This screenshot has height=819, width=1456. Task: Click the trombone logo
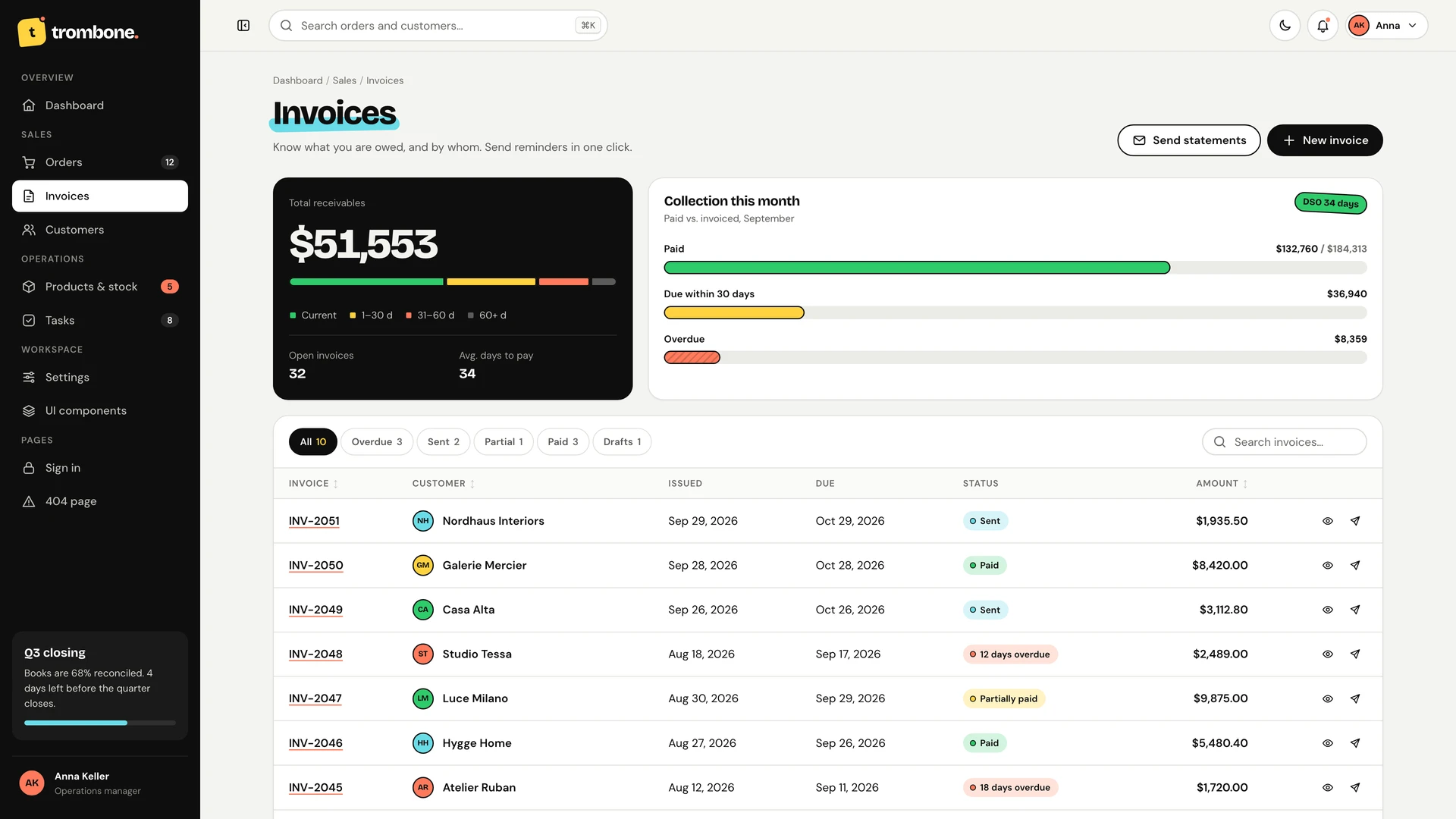pyautogui.click(x=77, y=32)
